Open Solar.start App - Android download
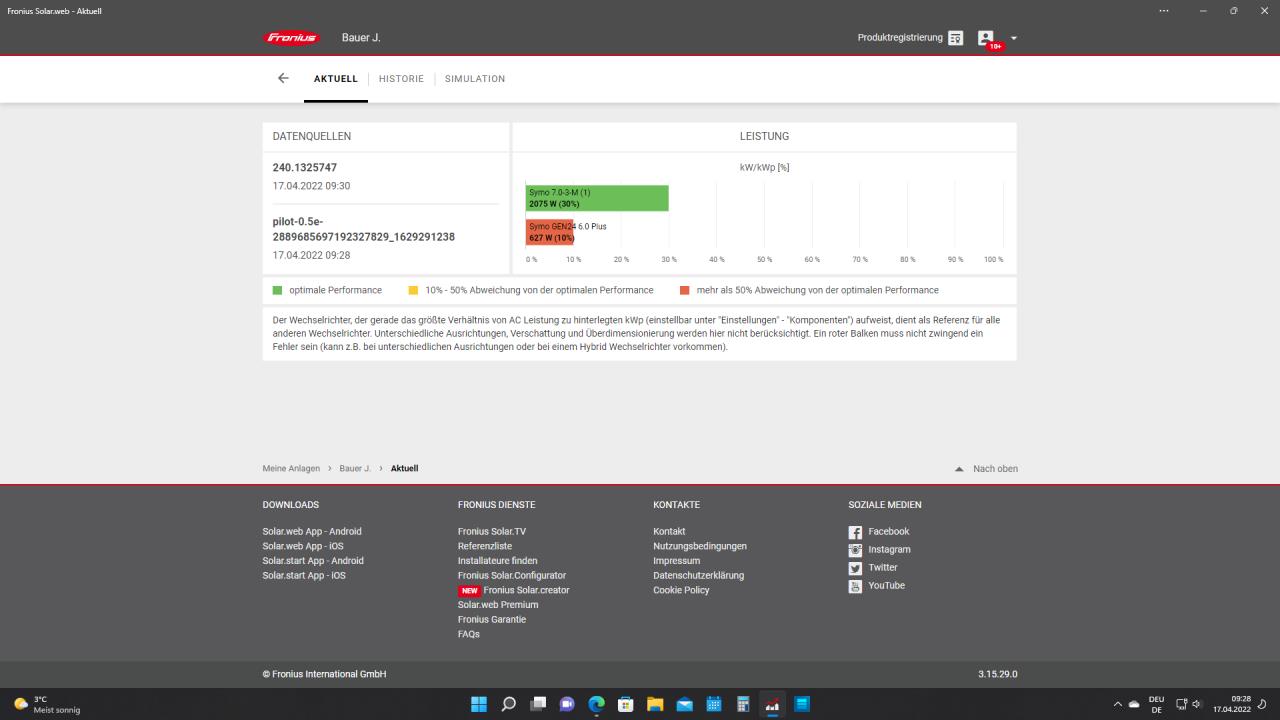This screenshot has width=1280, height=720. (313, 561)
